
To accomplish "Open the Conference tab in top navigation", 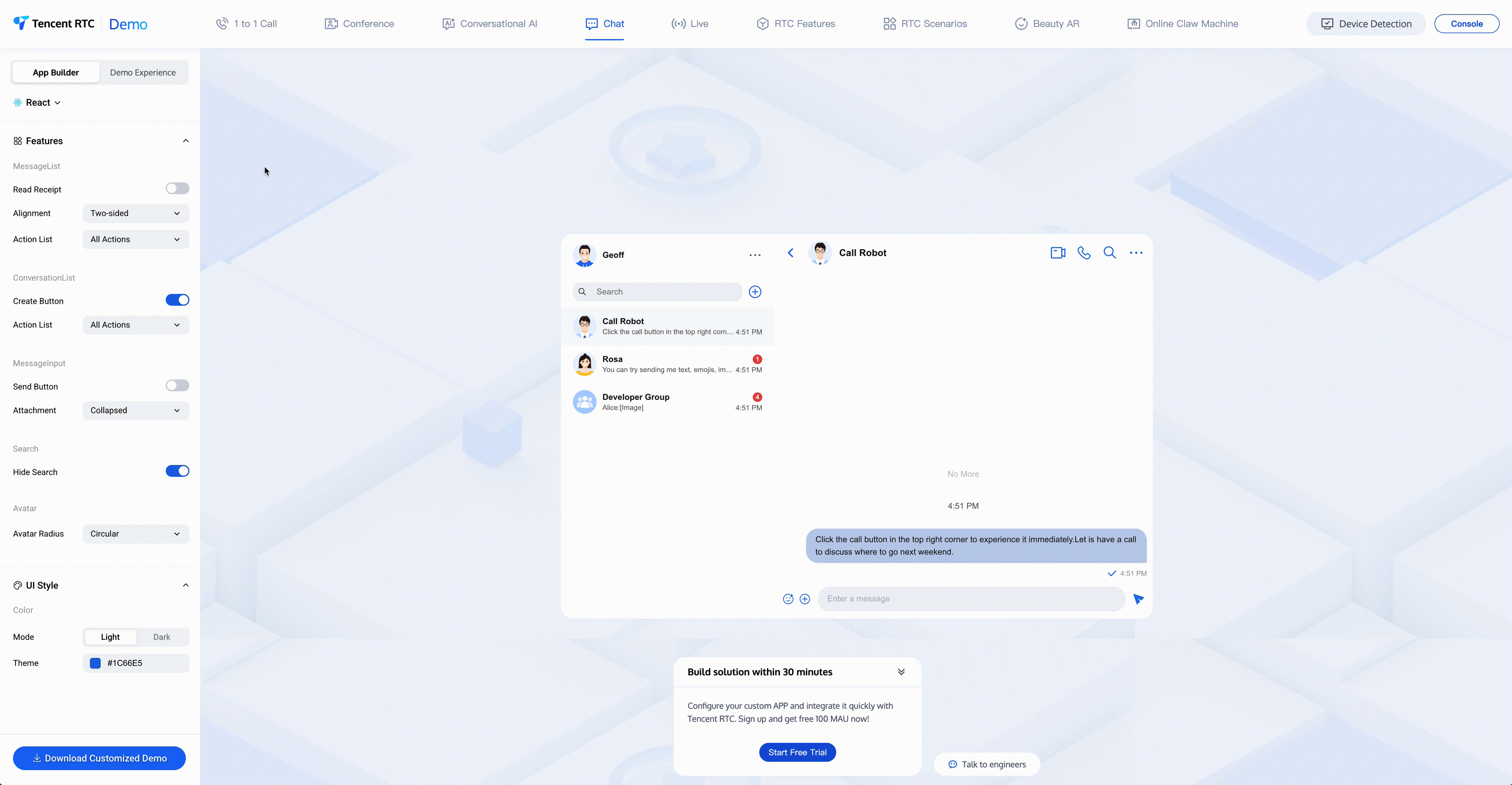I will point(359,24).
